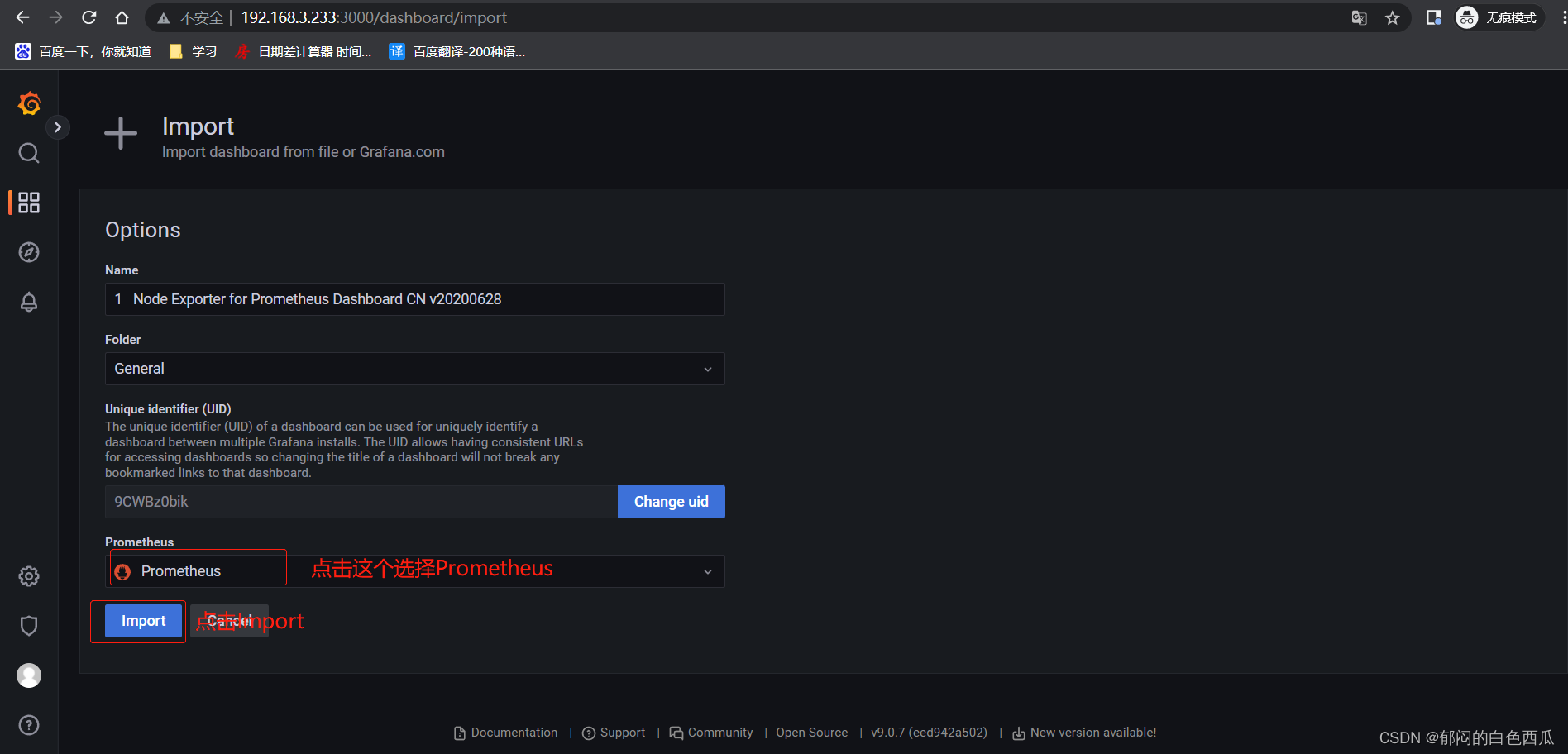Open the Prometheus data source dropdown
The height and width of the screenshot is (754, 1568).
(415, 571)
